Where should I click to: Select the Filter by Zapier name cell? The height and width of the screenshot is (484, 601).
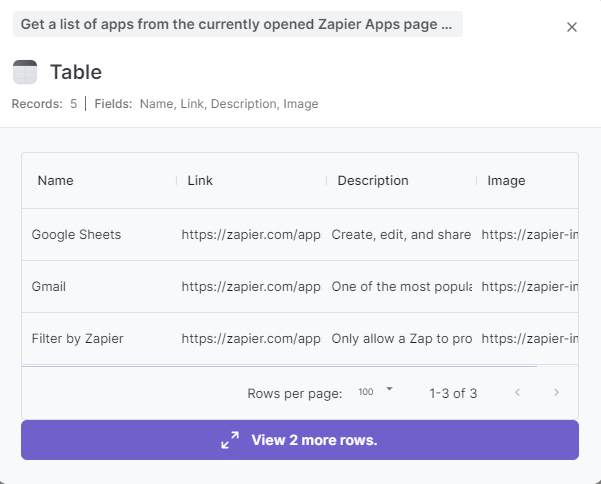click(x=100, y=339)
